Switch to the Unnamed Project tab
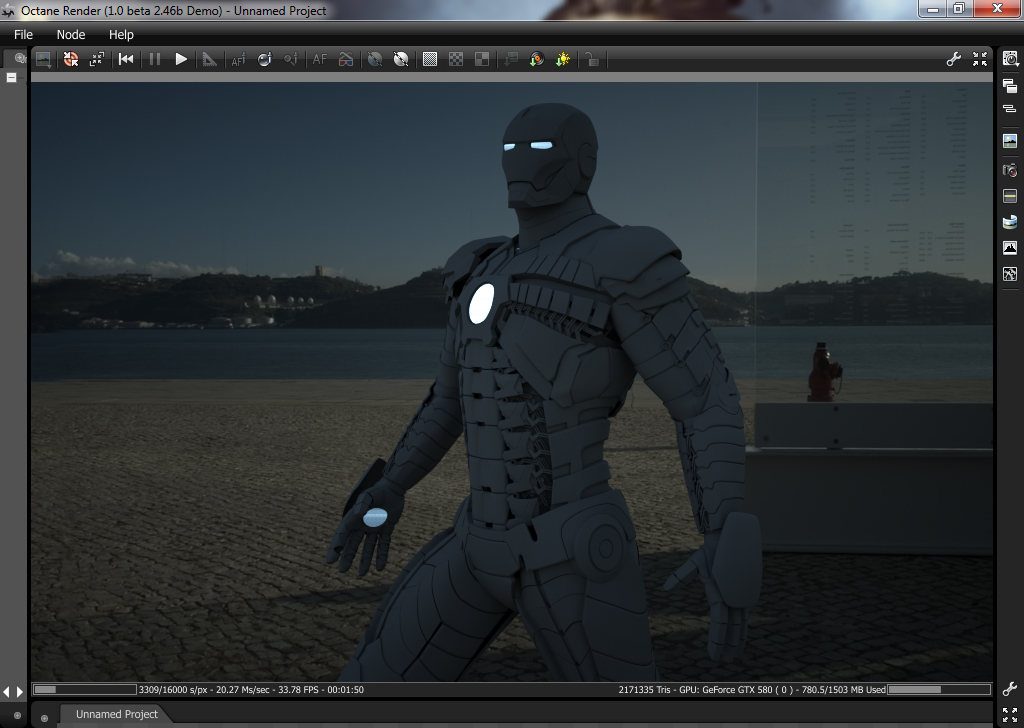 point(117,714)
